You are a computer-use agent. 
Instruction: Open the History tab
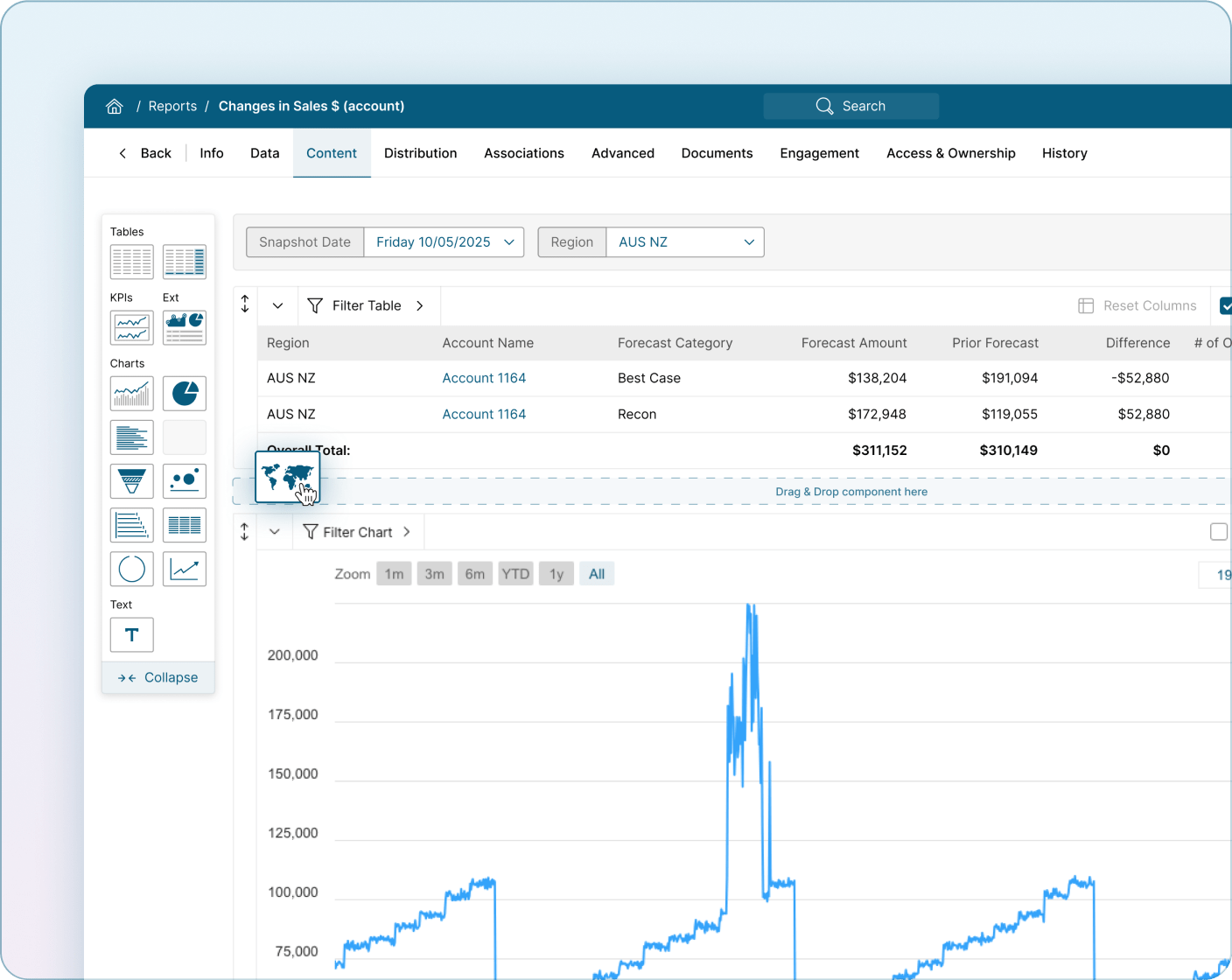coord(1064,153)
